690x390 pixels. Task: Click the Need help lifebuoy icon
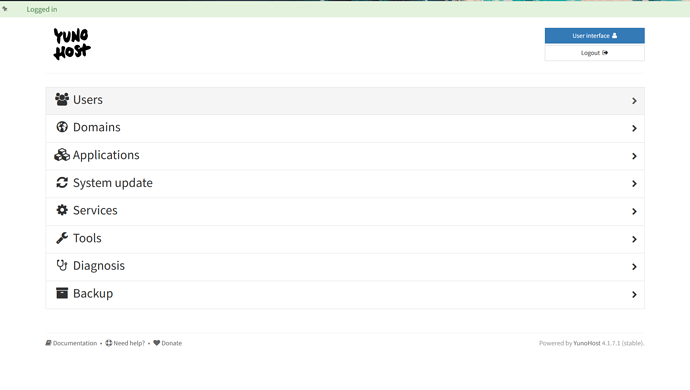pos(109,343)
